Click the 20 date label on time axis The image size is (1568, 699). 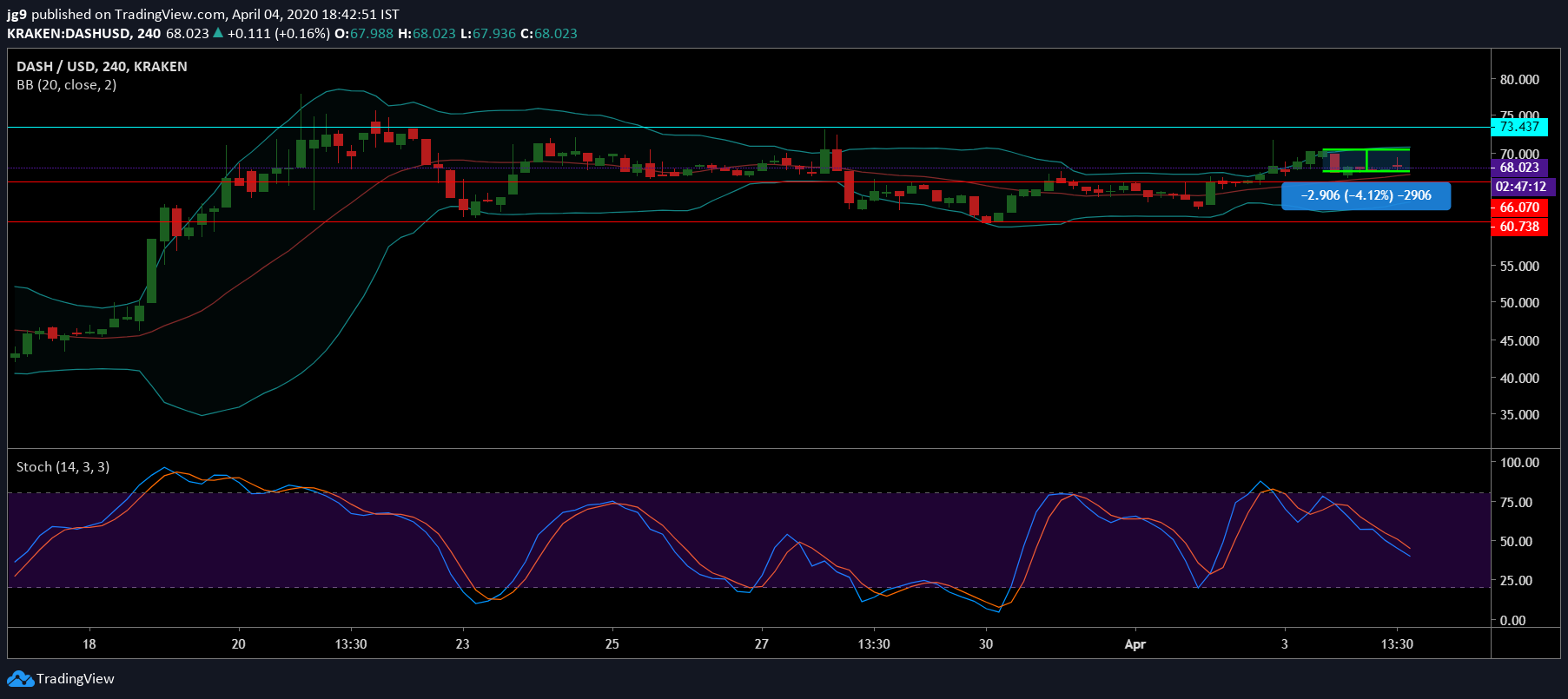(x=239, y=644)
